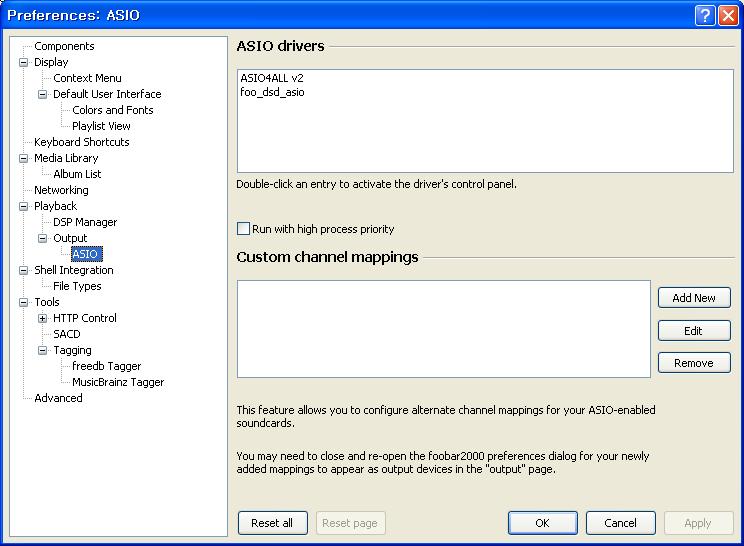Viewport: 744px width, 546px height.
Task: Click Edit for channel mappings
Action: click(x=694, y=331)
